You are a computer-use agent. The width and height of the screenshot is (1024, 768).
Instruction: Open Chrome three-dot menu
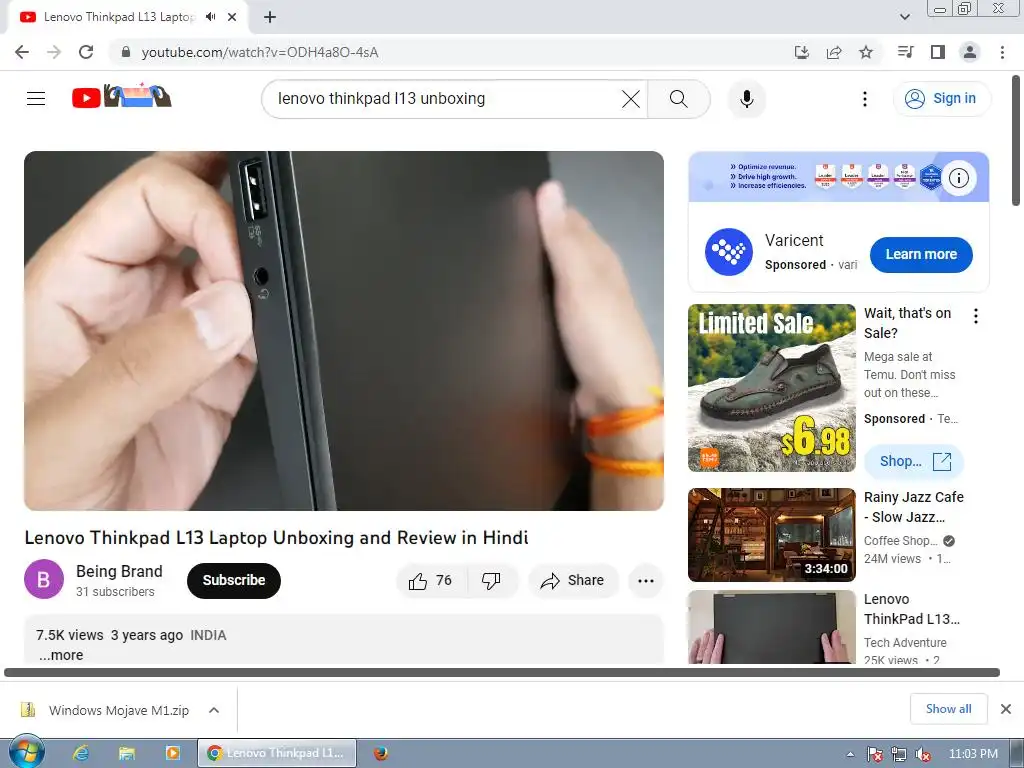pyautogui.click(x=1002, y=52)
